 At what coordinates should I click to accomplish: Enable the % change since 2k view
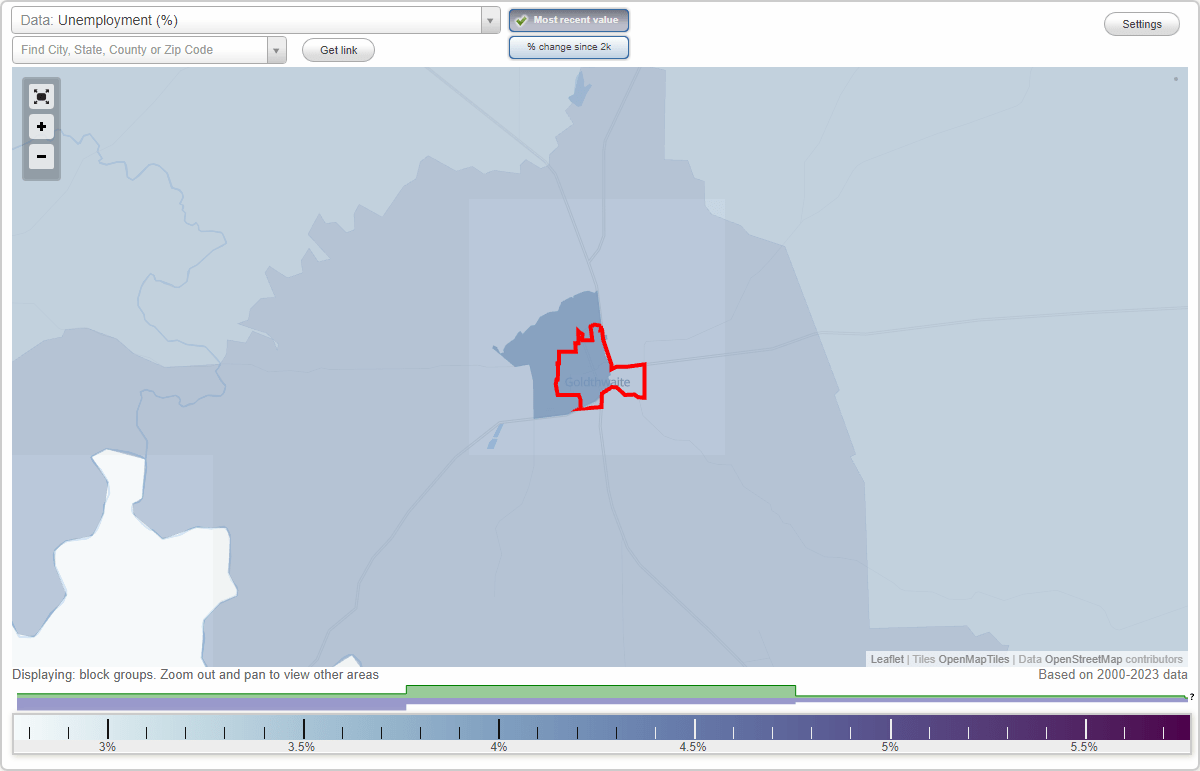tap(568, 46)
